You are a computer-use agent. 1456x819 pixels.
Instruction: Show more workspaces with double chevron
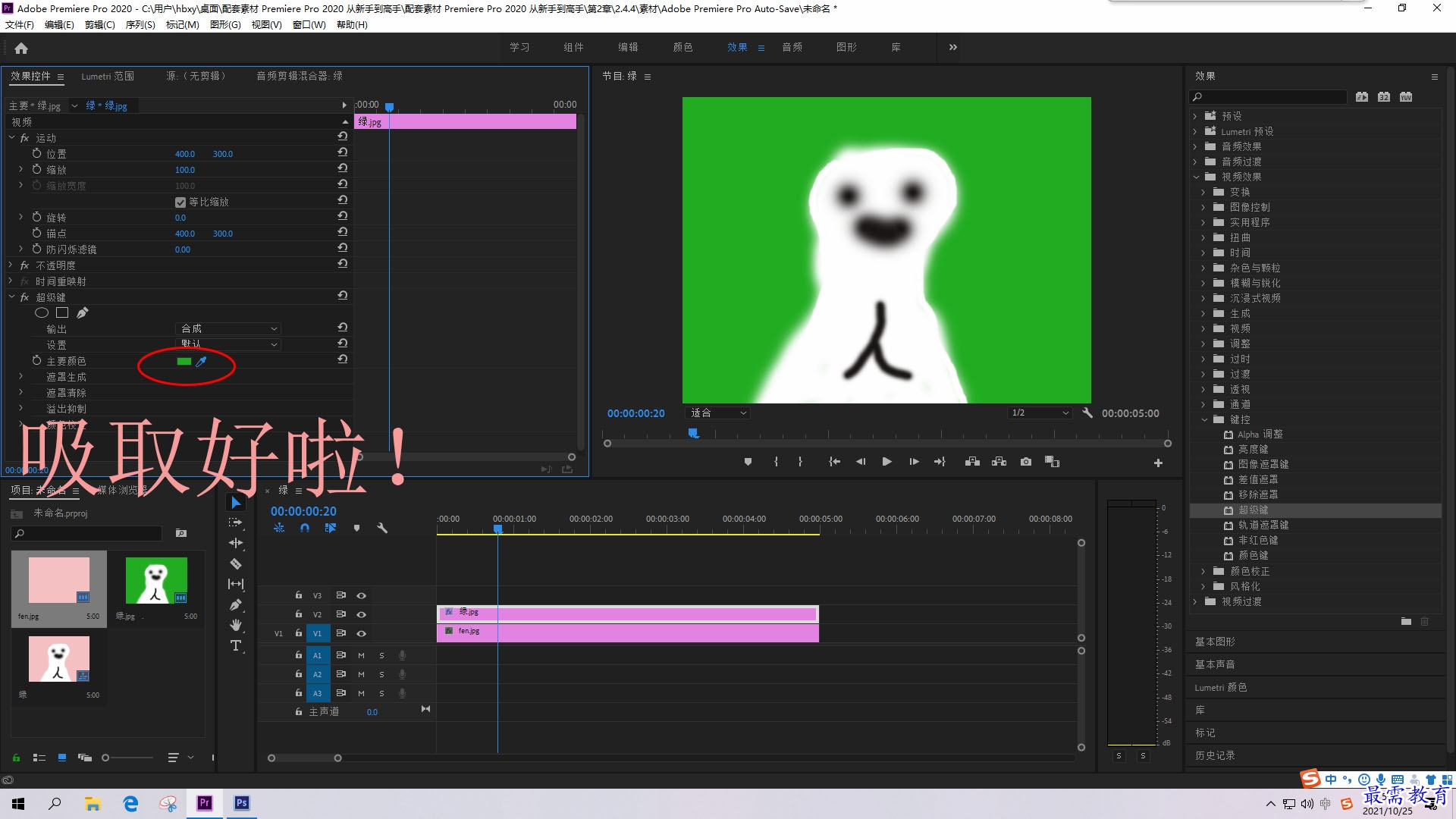(x=953, y=47)
